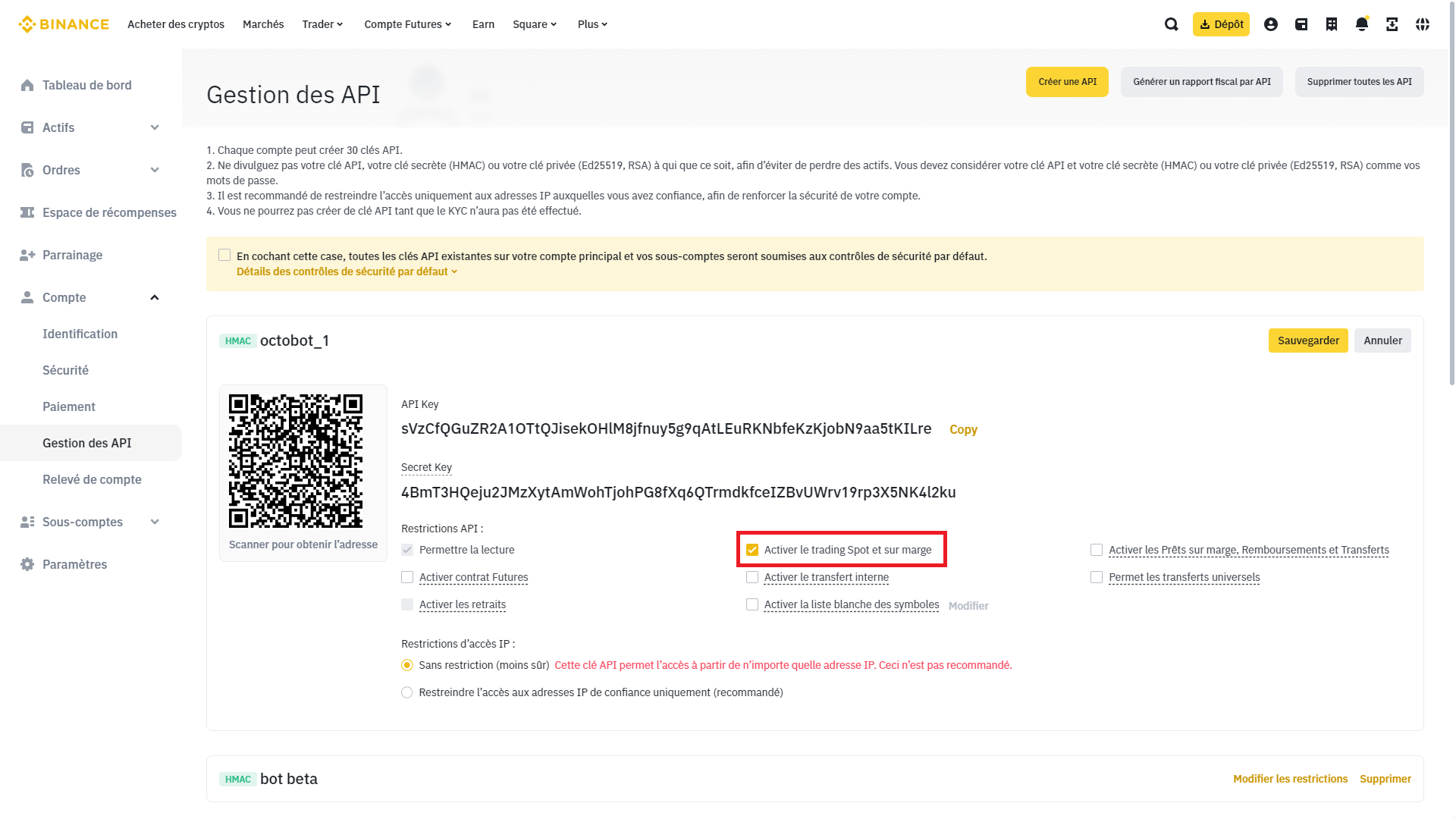The width and height of the screenshot is (1456, 819).
Task: Collapse the Compte sidebar section chevron
Action: (x=155, y=297)
